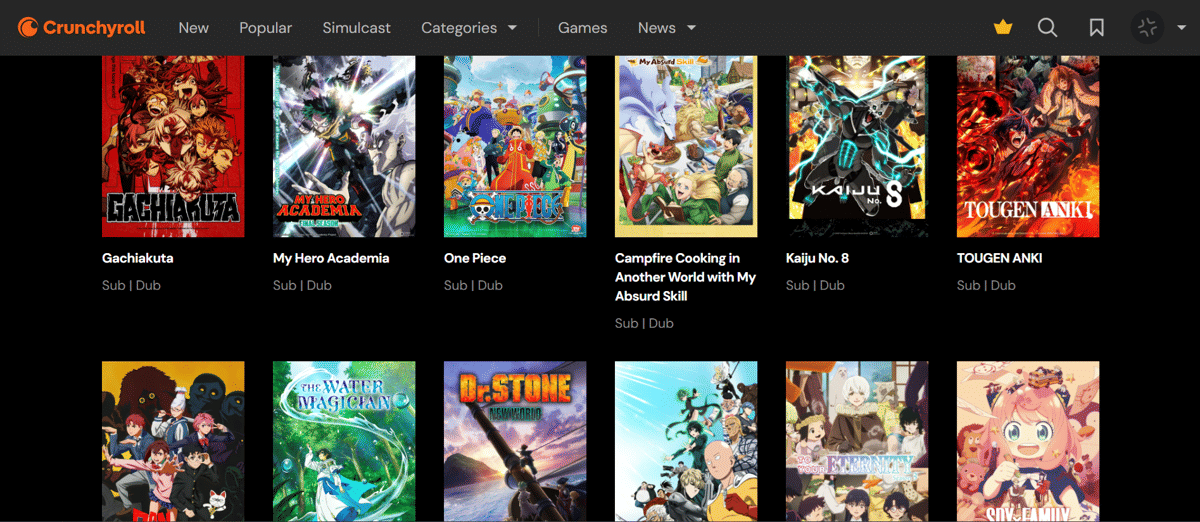
Task: Click the TOUGEN ANKI title link
Action: coord(1000,258)
